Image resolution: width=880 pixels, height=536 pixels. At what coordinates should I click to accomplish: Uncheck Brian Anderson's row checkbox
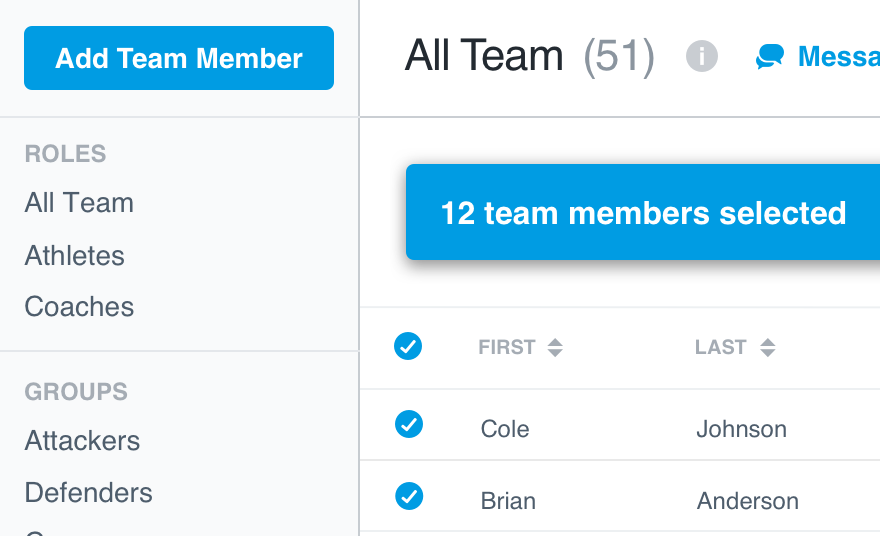(409, 496)
